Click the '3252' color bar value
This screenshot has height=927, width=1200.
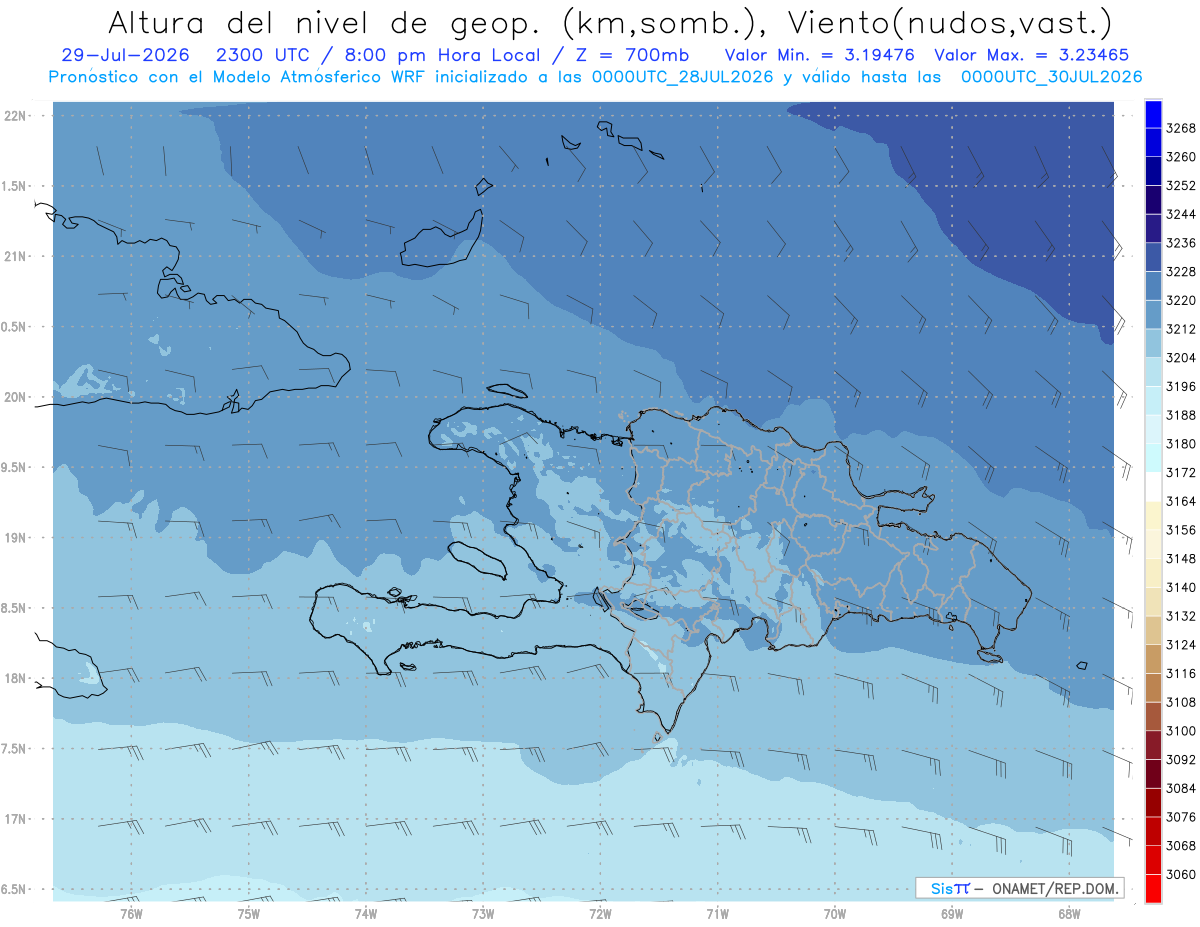click(x=1181, y=186)
